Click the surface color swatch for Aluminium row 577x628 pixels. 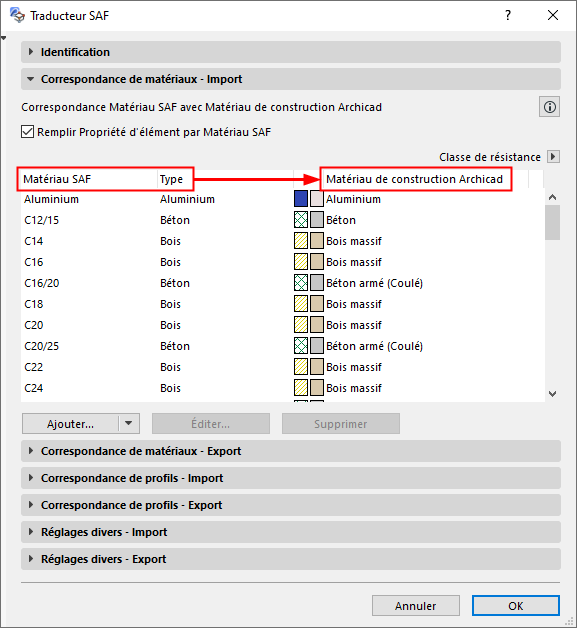[x=317, y=199]
